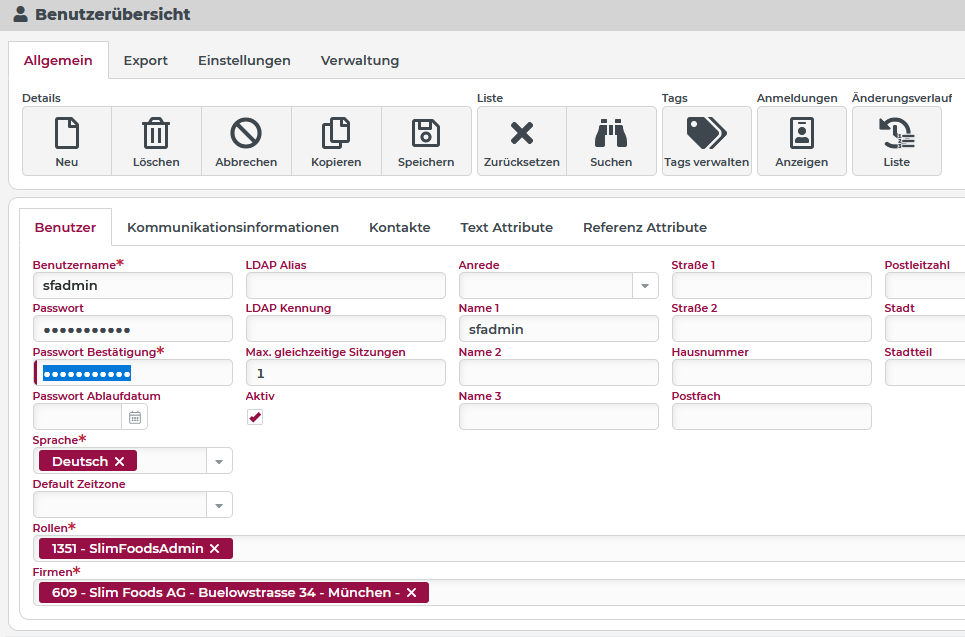The height and width of the screenshot is (637, 965).
Task: Click the Passwort Ablaufdatum date field
Action: click(78, 417)
